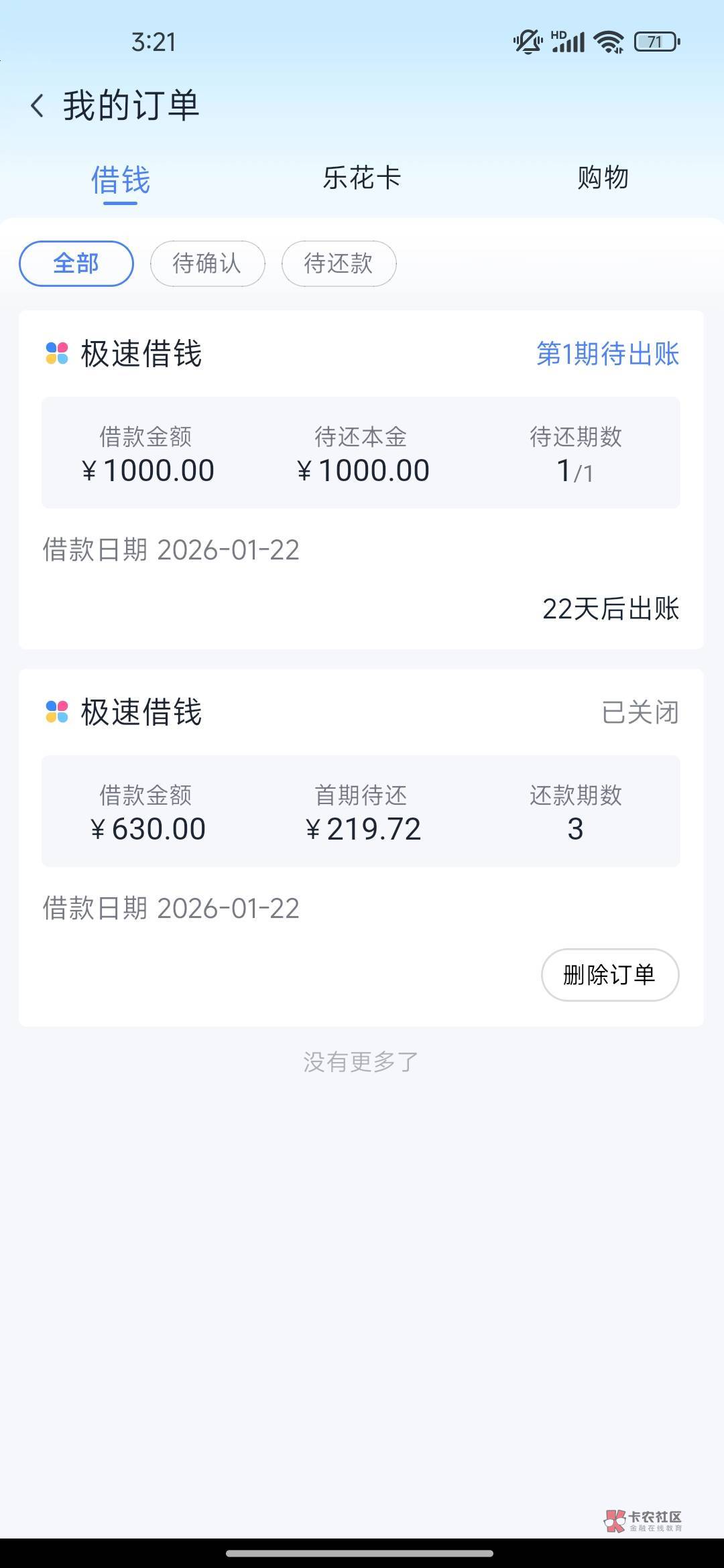The height and width of the screenshot is (1568, 724).
Task: Tap the battery indicator showing 71
Action: tap(657, 42)
